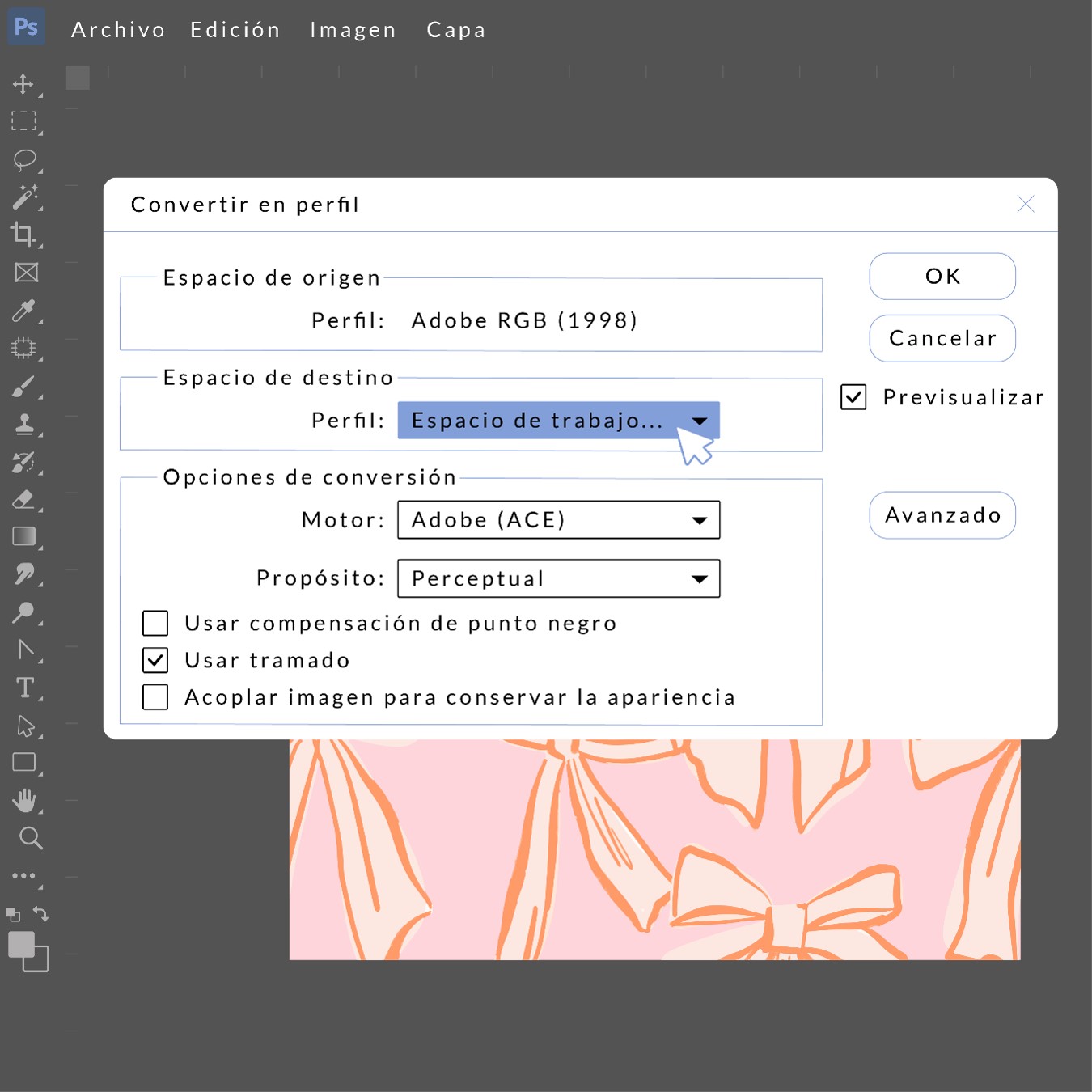Select the Hand tool
This screenshot has height=1092, width=1092.
click(x=25, y=800)
